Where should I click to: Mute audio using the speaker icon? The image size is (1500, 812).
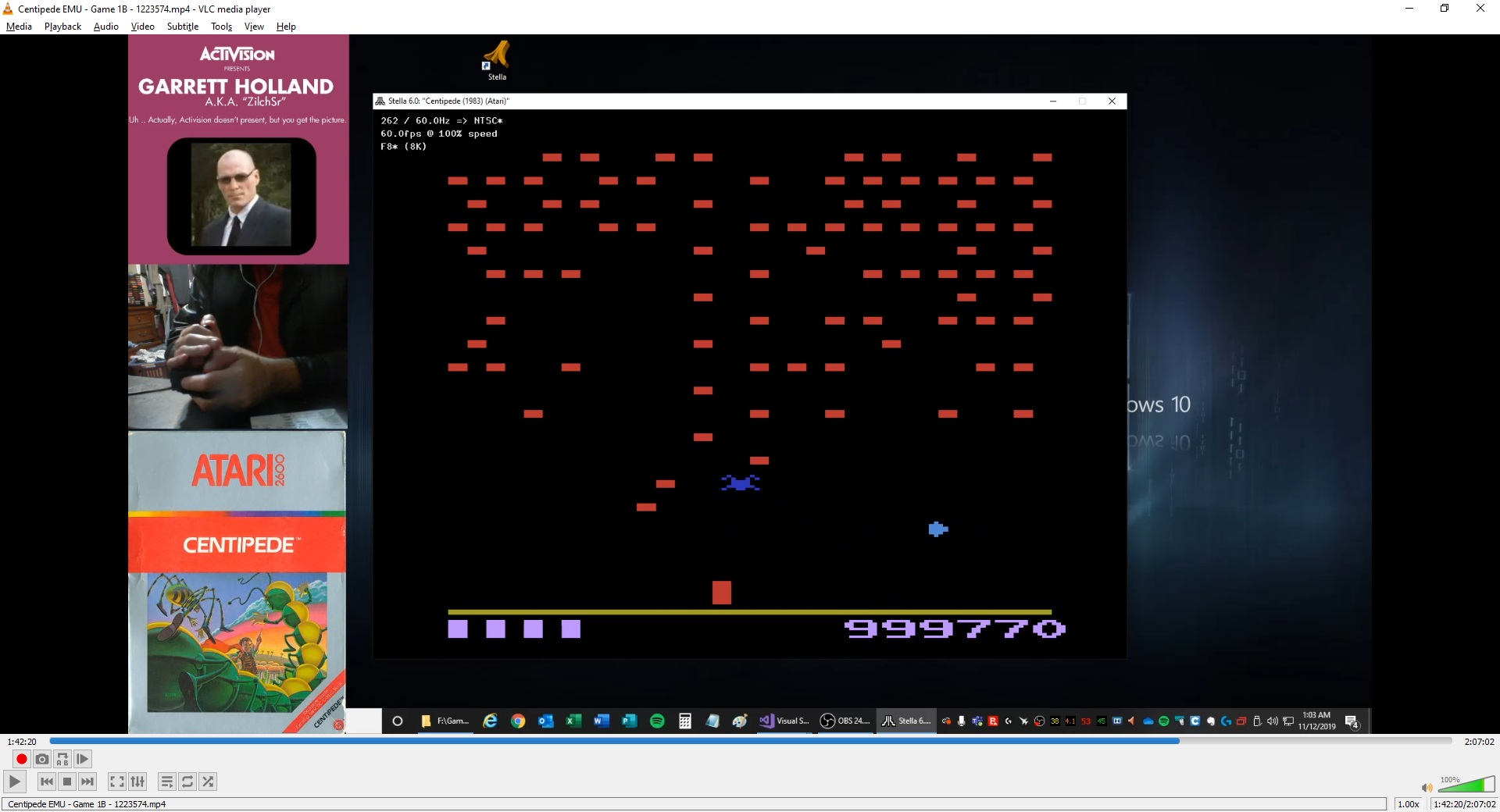1427,787
